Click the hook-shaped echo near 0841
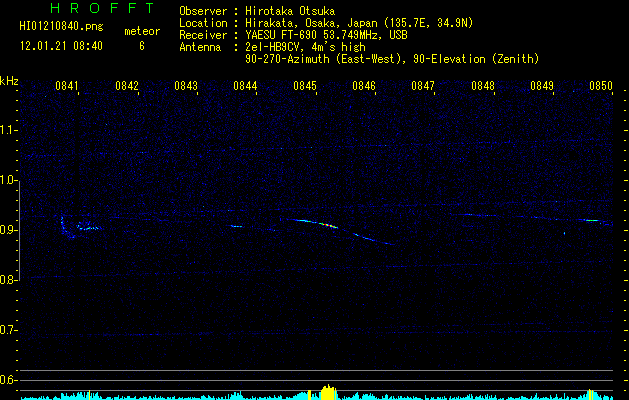The width and height of the screenshot is (629, 400). (67, 227)
